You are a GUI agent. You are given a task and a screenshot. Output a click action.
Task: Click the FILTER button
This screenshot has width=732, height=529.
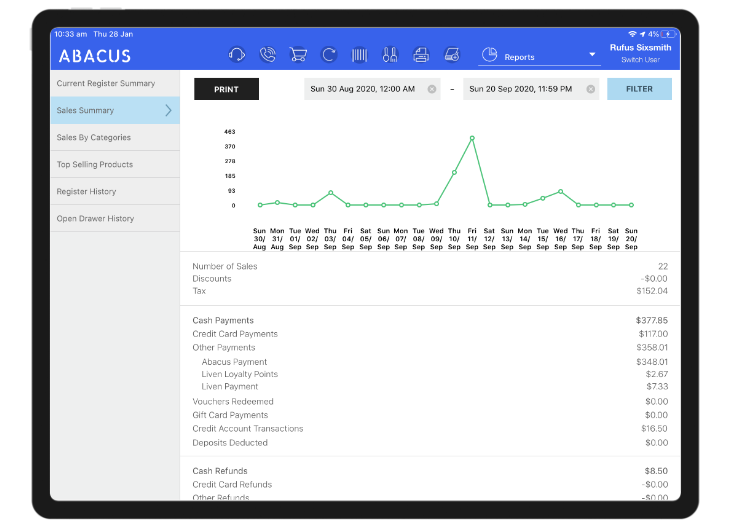click(x=639, y=89)
